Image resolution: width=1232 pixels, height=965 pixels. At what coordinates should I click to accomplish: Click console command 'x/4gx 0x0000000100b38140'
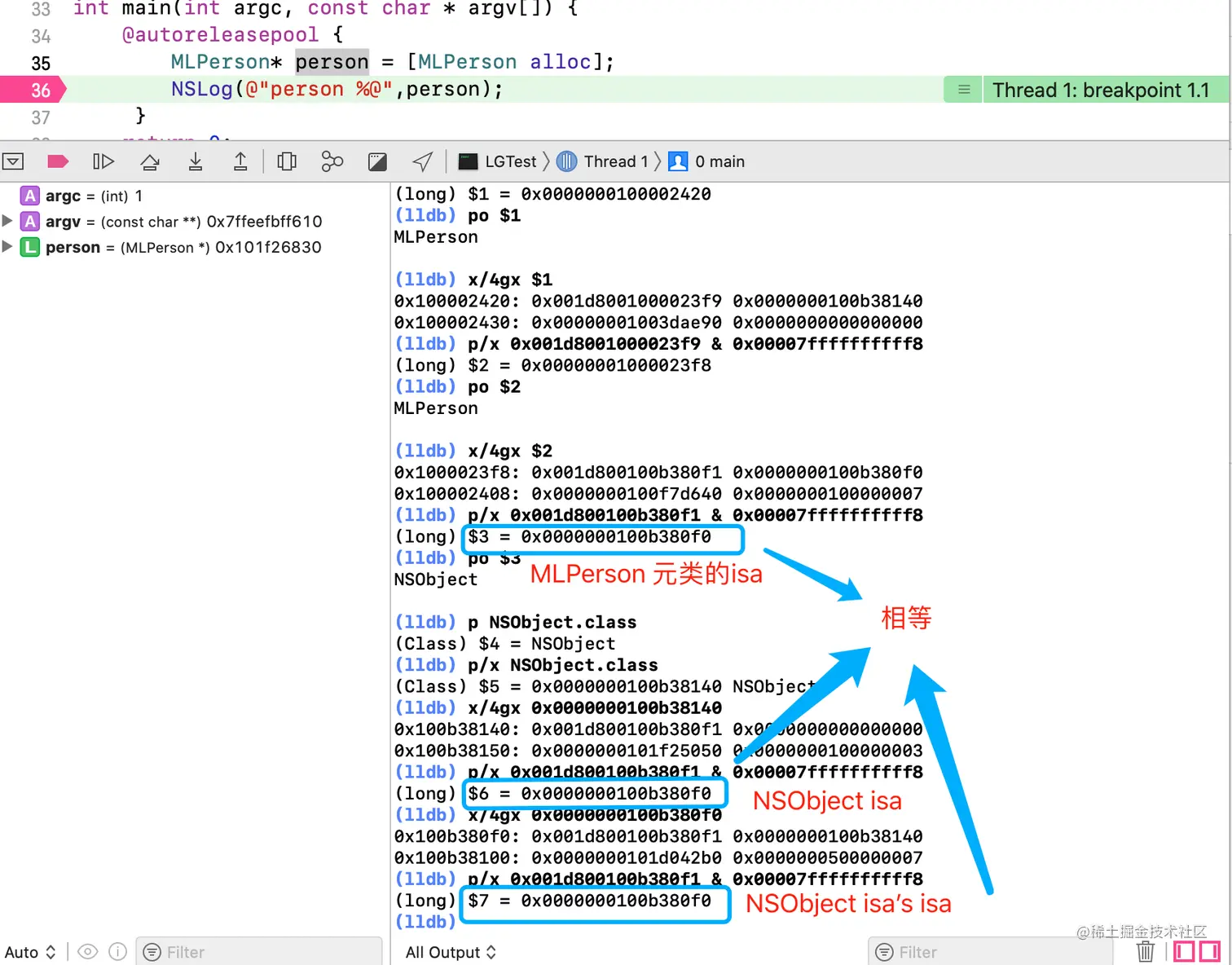coord(595,707)
